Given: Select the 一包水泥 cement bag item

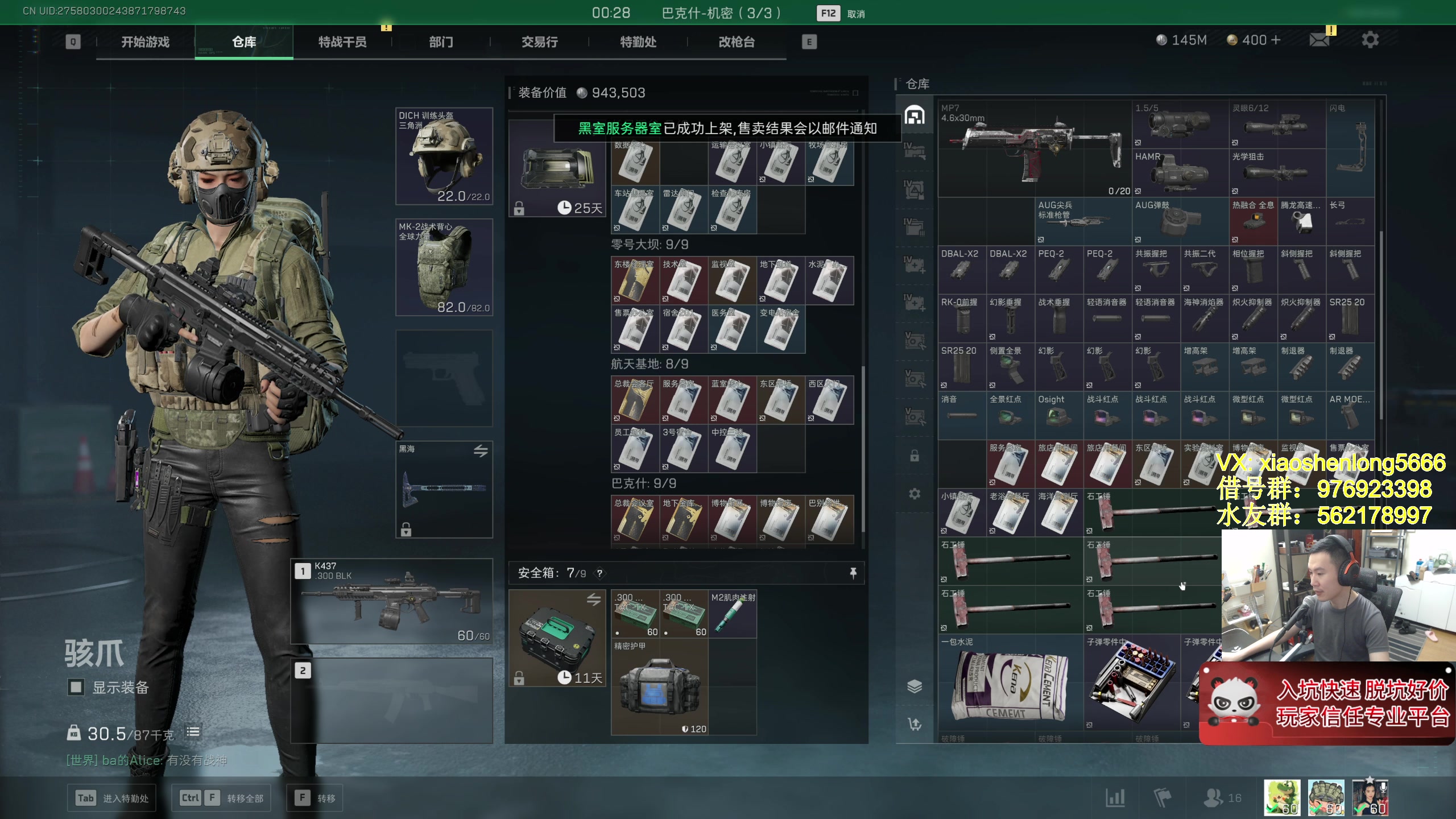Looking at the screenshot, I should (1011, 682).
